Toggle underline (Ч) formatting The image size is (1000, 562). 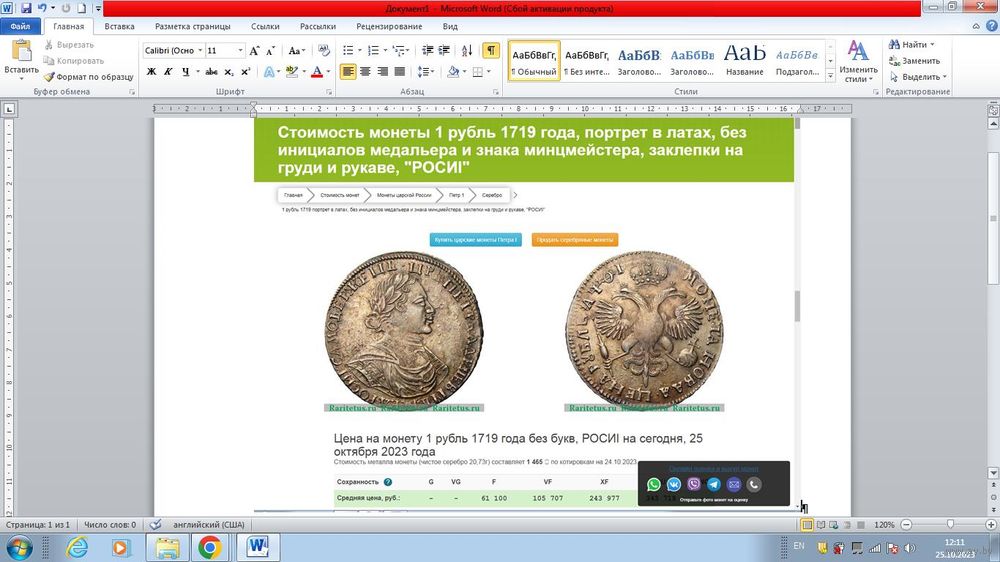pyautogui.click(x=185, y=71)
